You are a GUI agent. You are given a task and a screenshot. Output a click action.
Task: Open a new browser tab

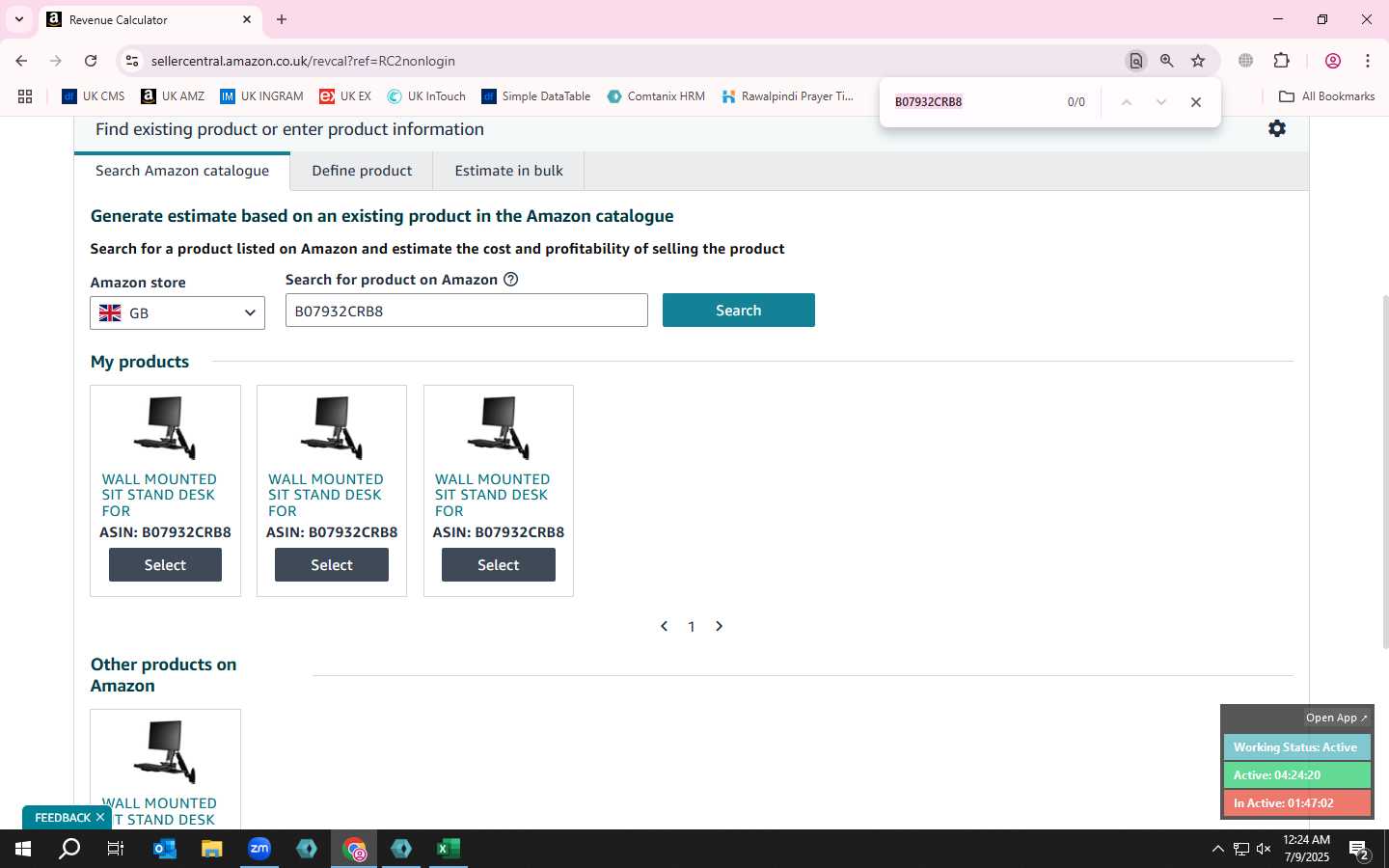coord(282,19)
